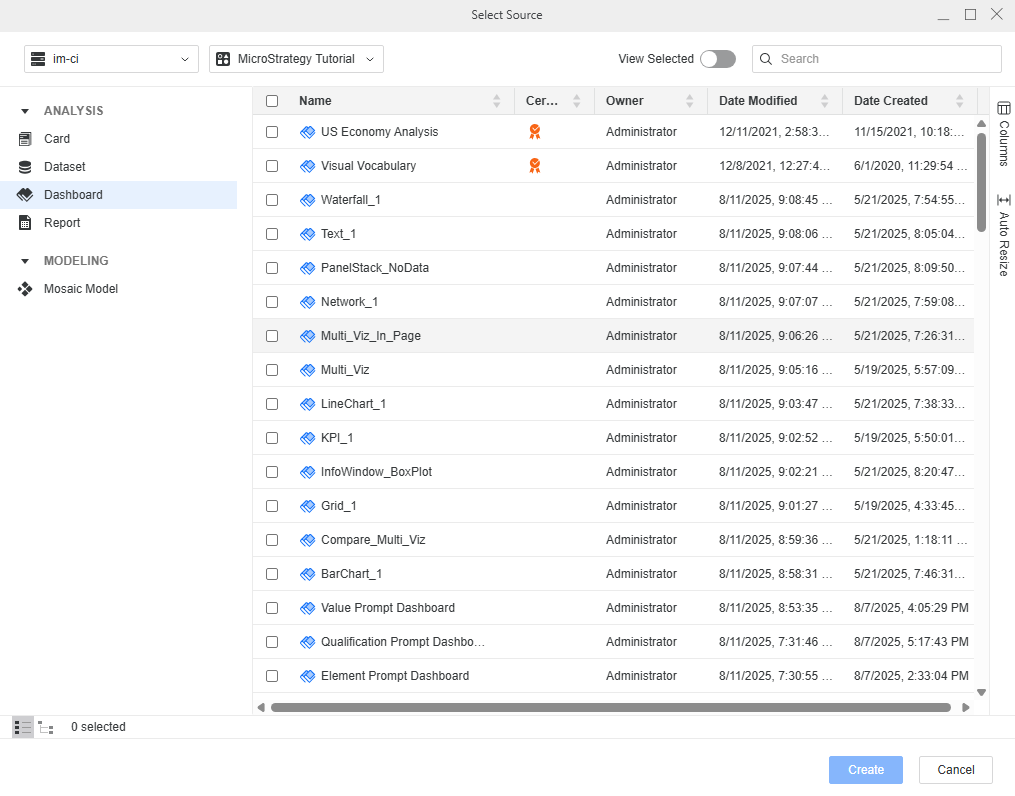1015x796 pixels.
Task: Toggle the View Selected switch
Action: [x=717, y=59]
